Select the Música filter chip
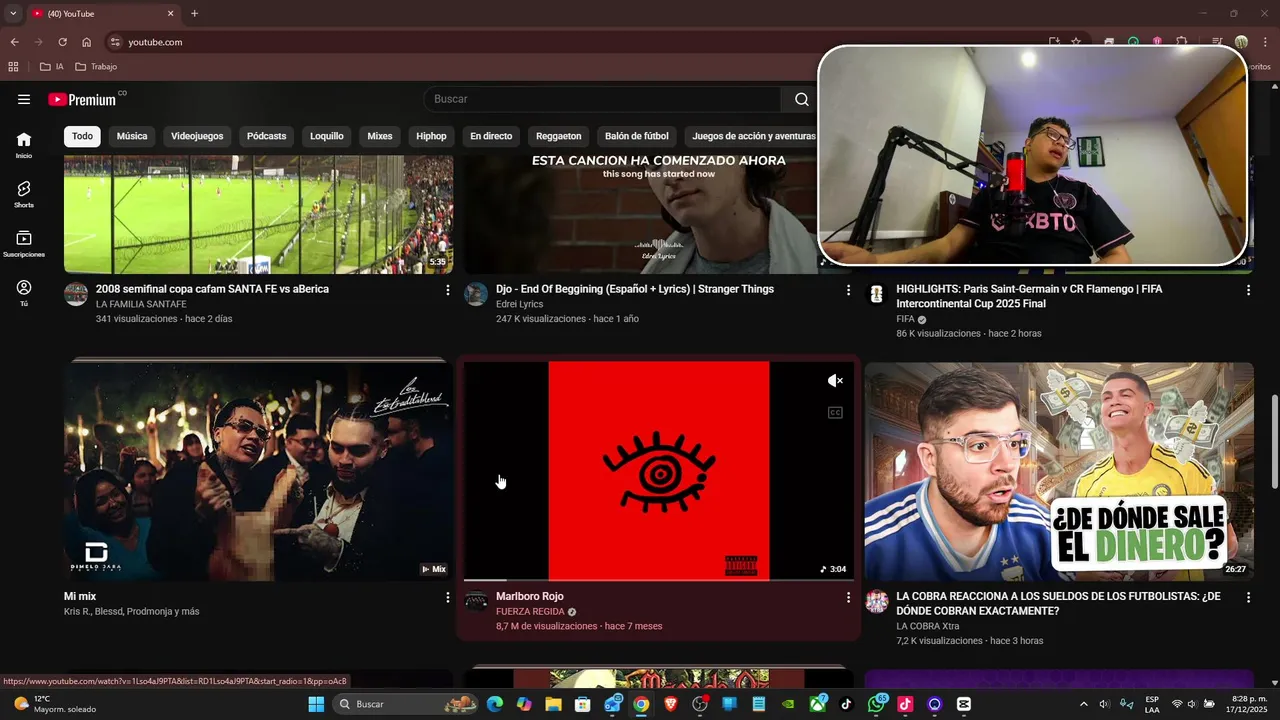The height and width of the screenshot is (720, 1280). pos(132,136)
